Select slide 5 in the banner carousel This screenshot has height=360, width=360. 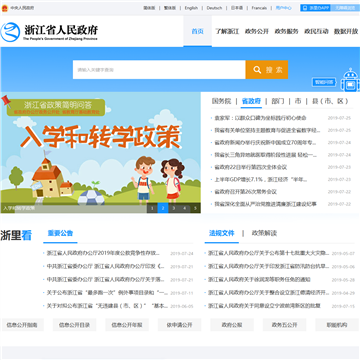(195, 208)
